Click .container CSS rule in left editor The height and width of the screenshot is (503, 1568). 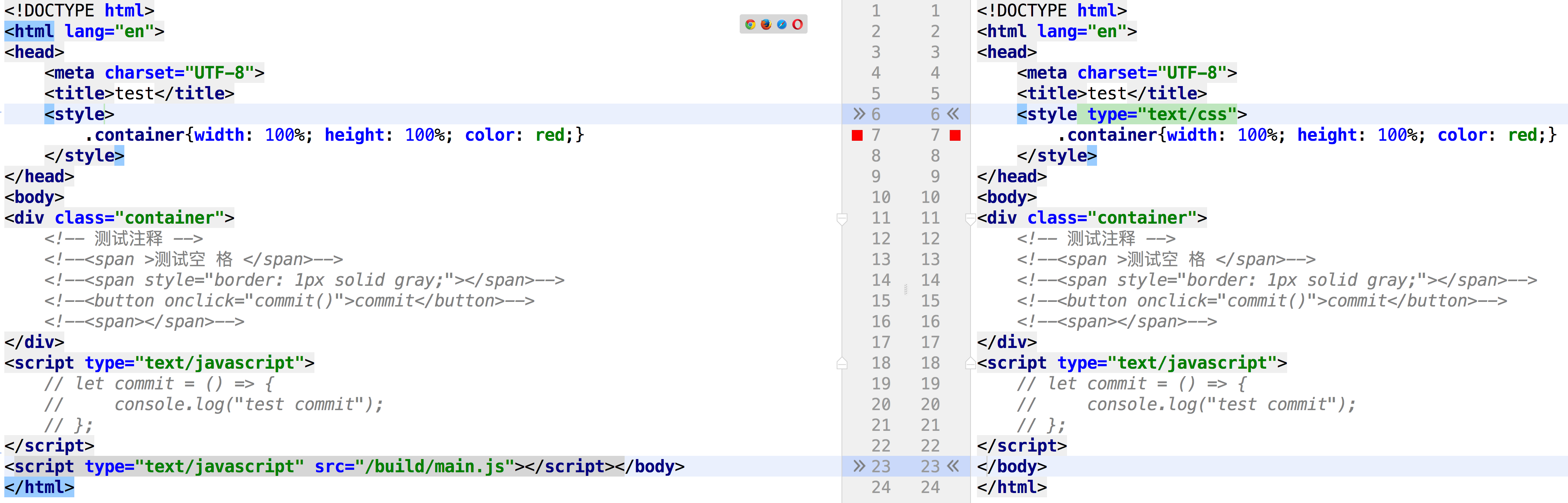pos(334,135)
